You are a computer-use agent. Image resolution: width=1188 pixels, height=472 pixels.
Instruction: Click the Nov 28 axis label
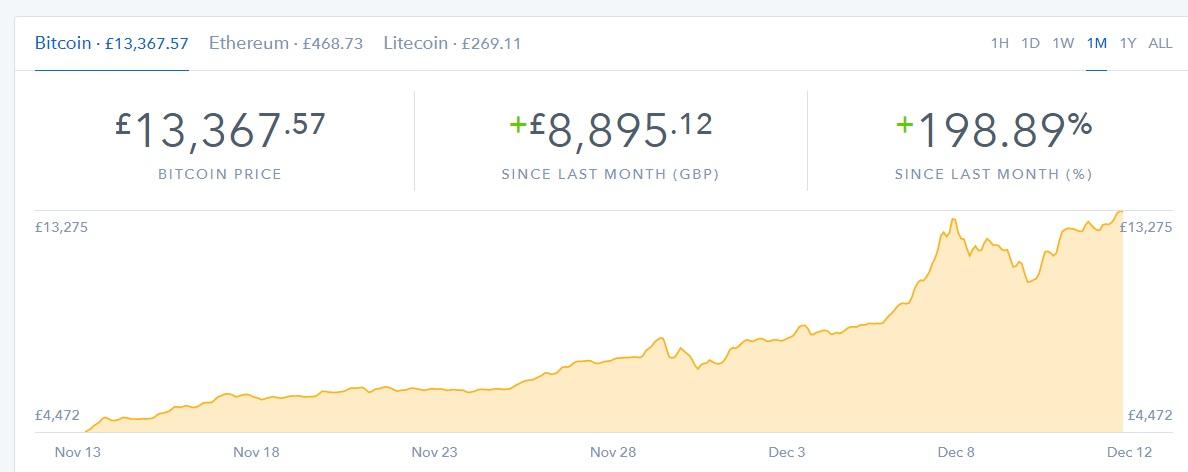tap(613, 452)
